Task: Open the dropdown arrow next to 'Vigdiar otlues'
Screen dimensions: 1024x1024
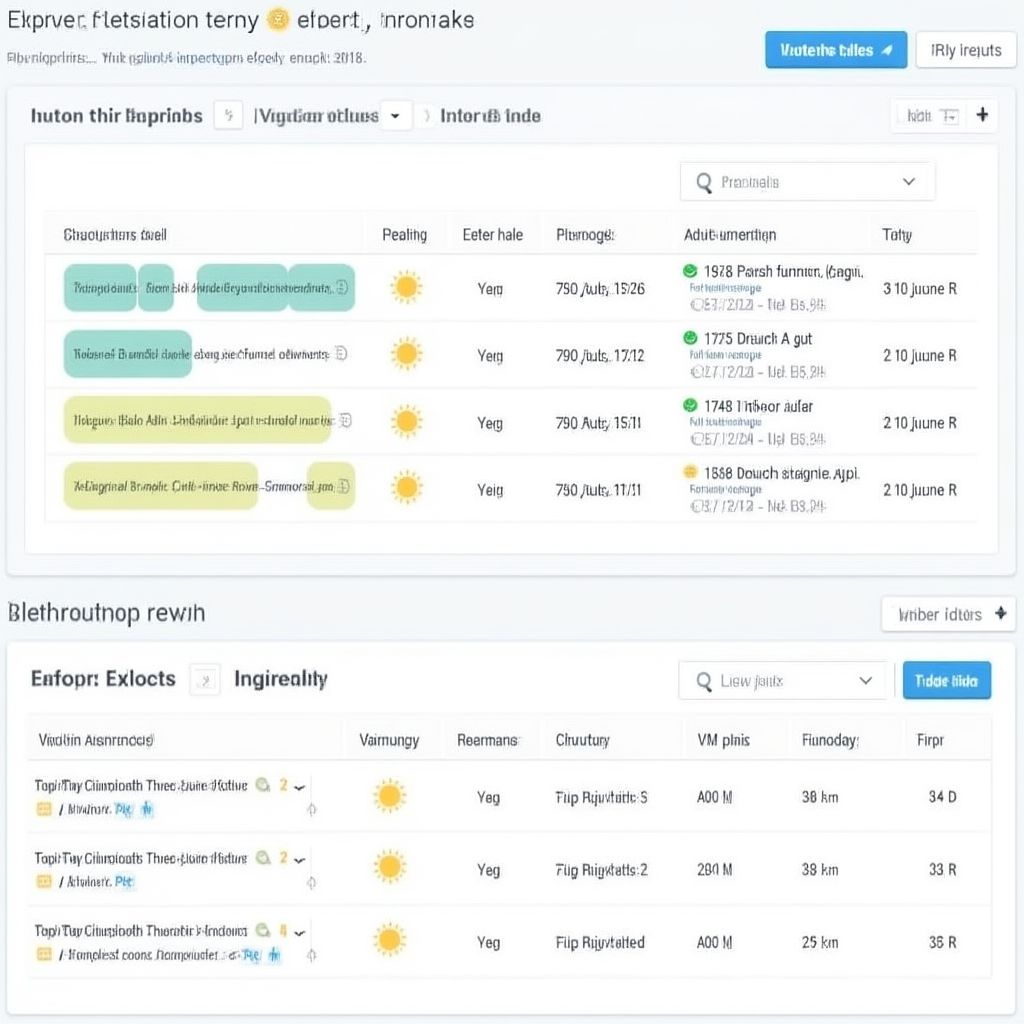Action: pos(396,116)
